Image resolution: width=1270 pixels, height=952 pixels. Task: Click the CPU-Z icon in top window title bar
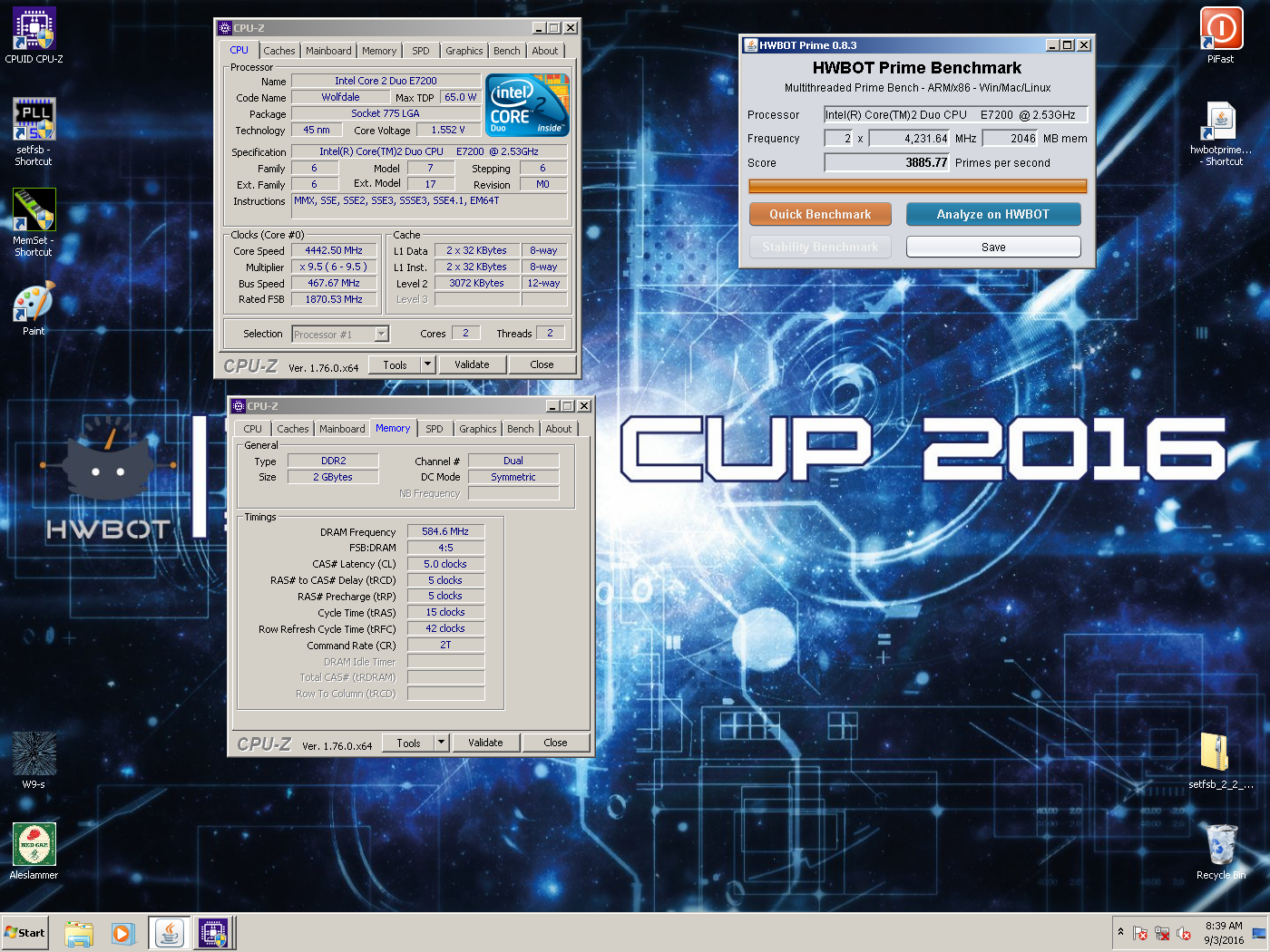point(225,28)
